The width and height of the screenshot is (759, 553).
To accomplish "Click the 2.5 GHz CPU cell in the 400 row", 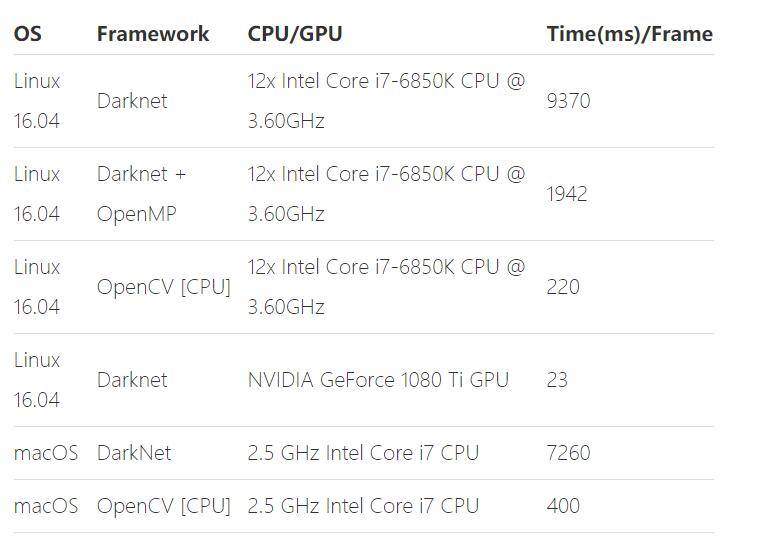I will pyautogui.click(x=363, y=506).
